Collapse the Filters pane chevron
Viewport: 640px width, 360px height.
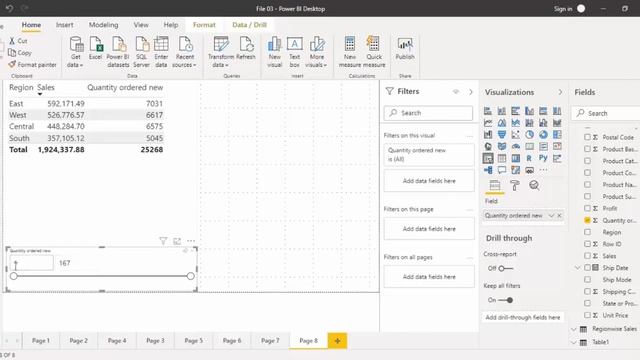[x=471, y=92]
